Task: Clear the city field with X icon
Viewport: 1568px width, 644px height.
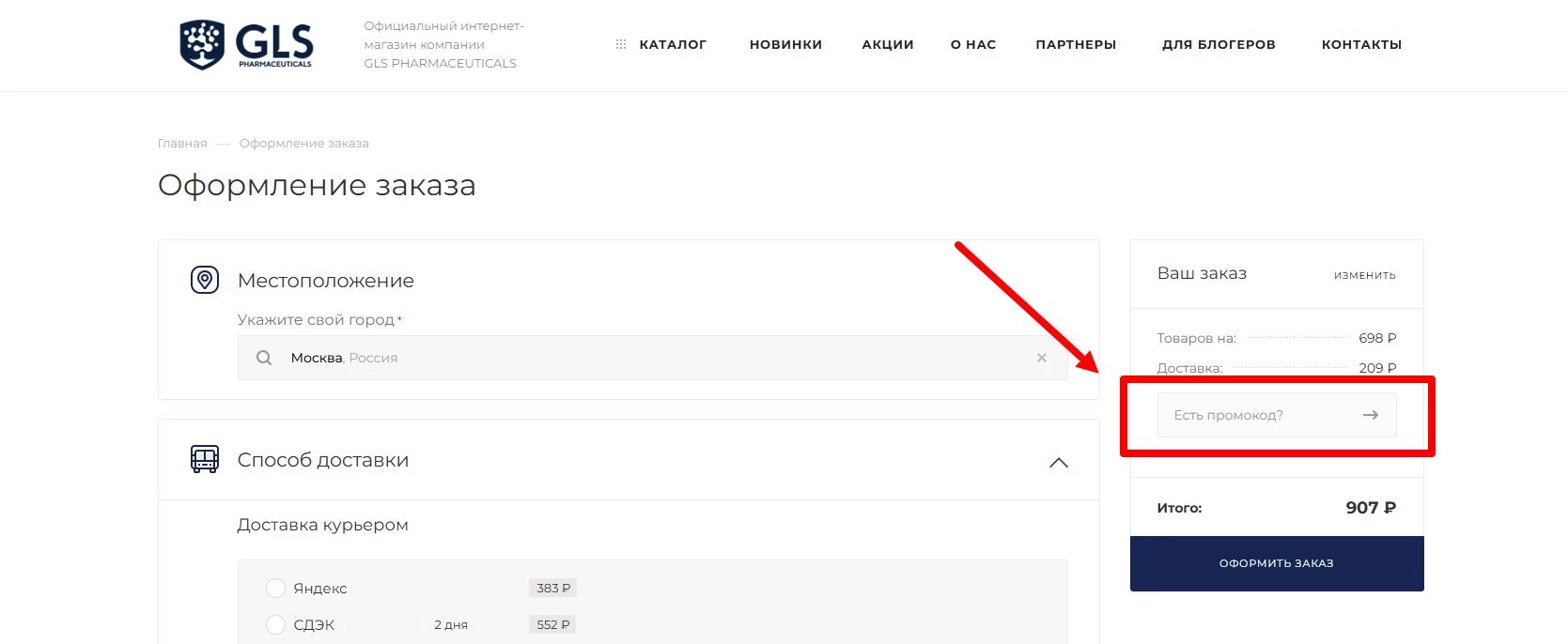Action: pos(1041,358)
